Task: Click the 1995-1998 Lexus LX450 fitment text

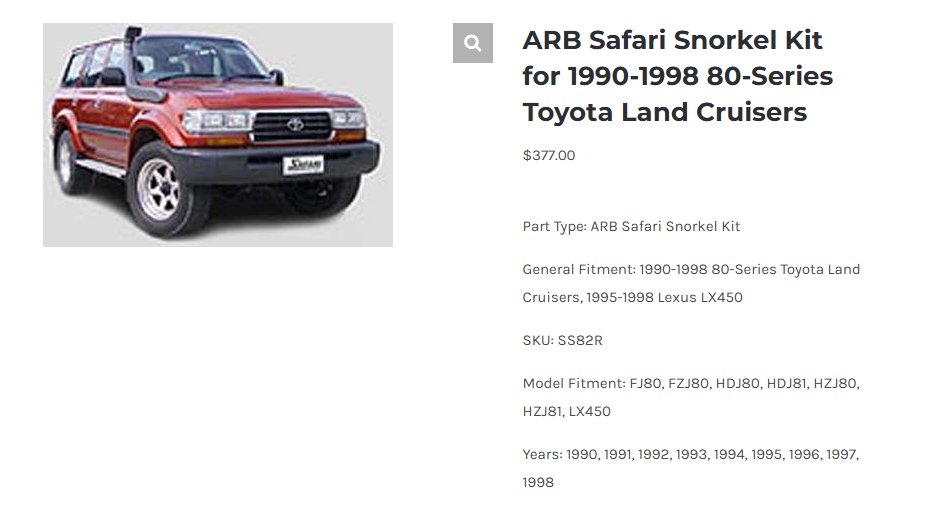Action: tap(664, 297)
